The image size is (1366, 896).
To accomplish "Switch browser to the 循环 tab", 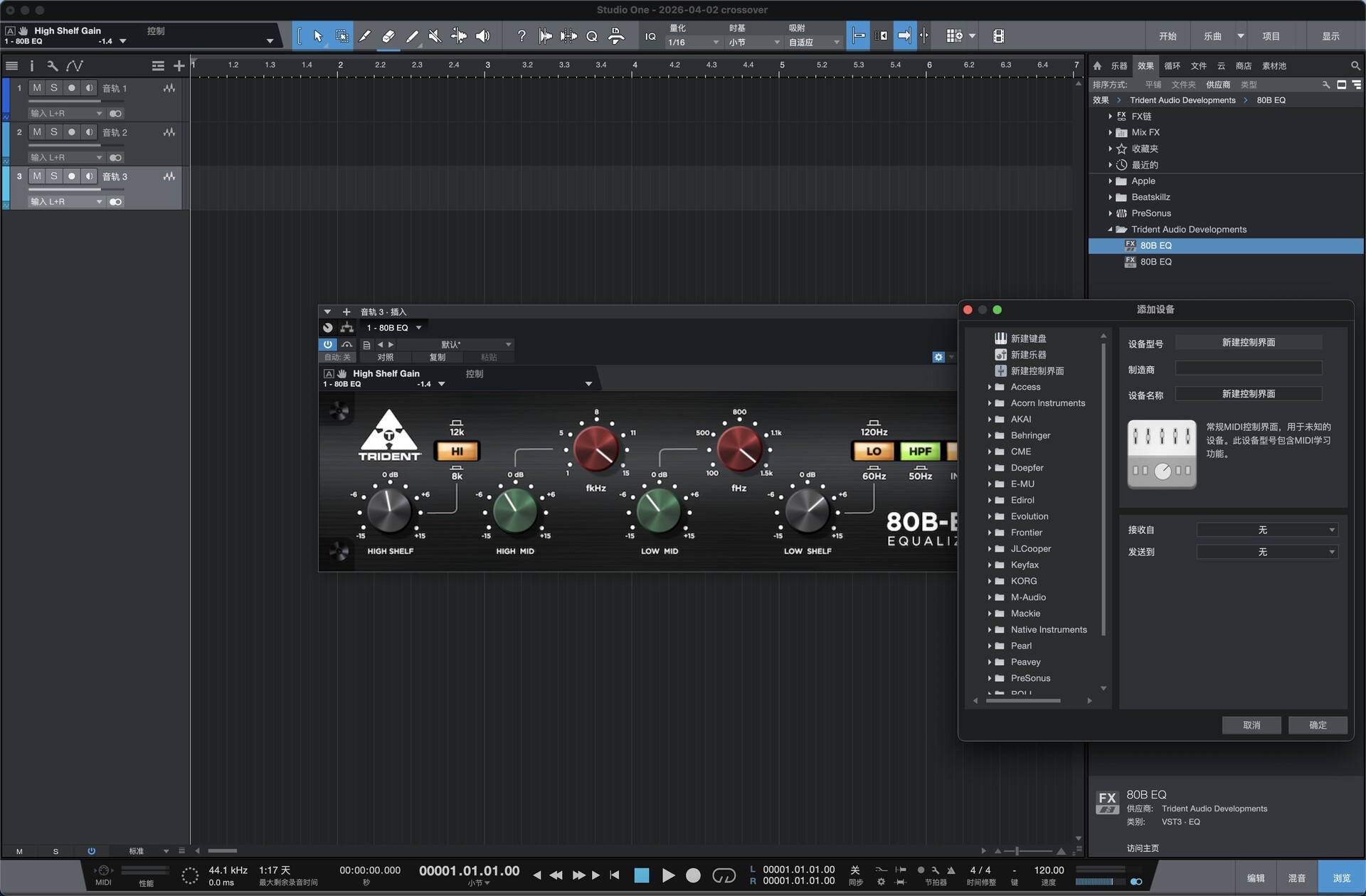I will pyautogui.click(x=1172, y=66).
